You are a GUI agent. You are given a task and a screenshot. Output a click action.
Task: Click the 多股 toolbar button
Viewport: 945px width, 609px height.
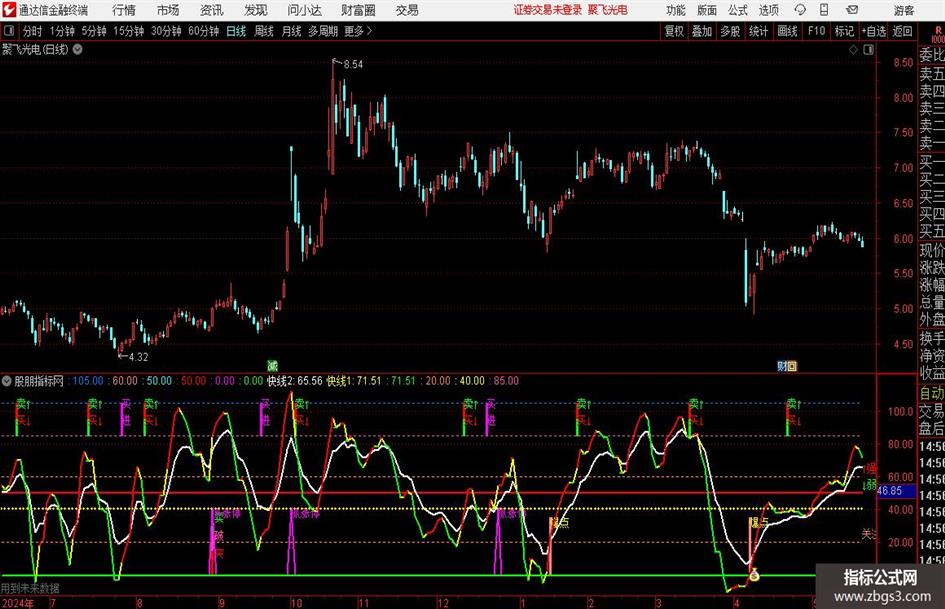point(730,31)
